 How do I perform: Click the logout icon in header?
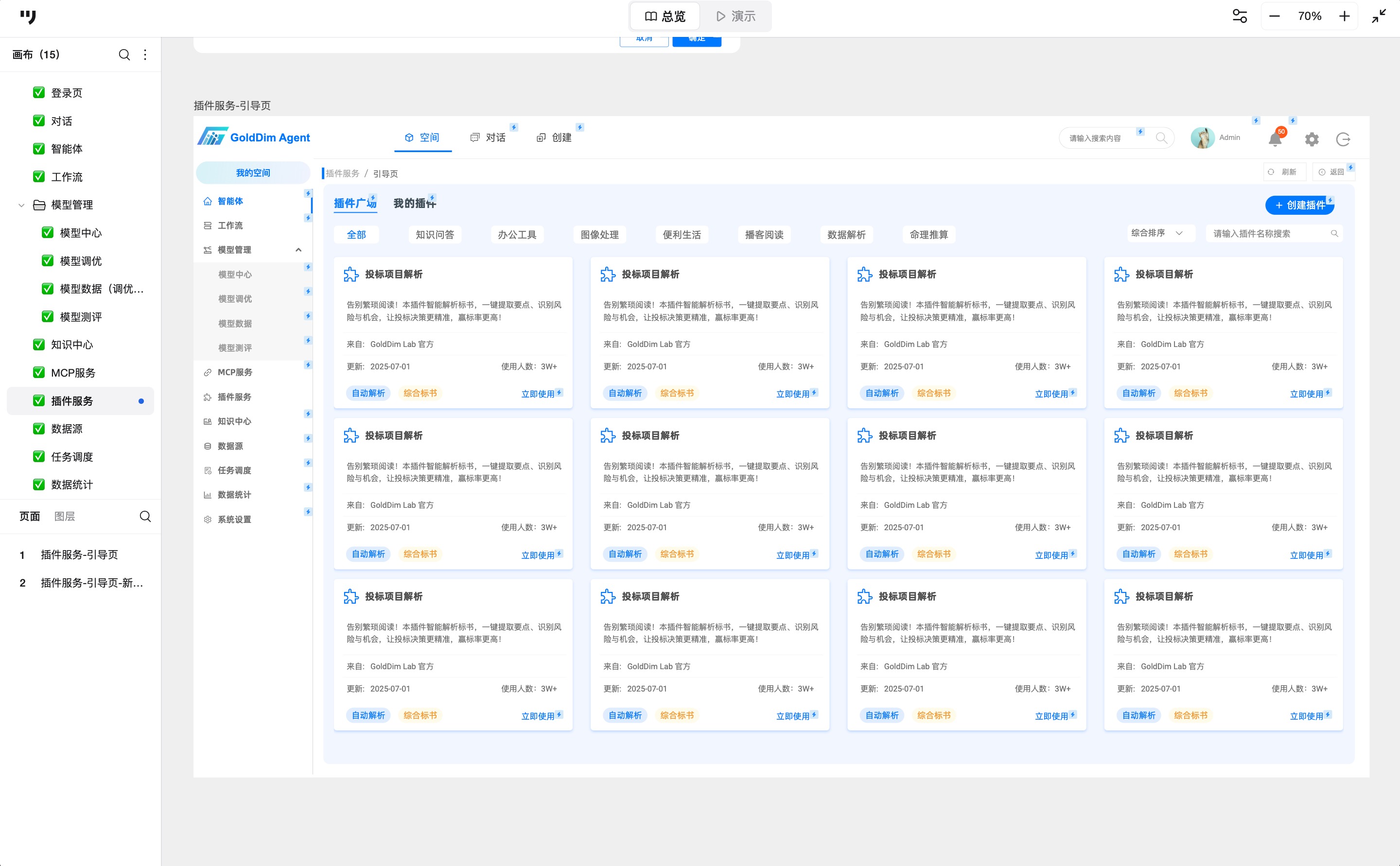click(1343, 139)
